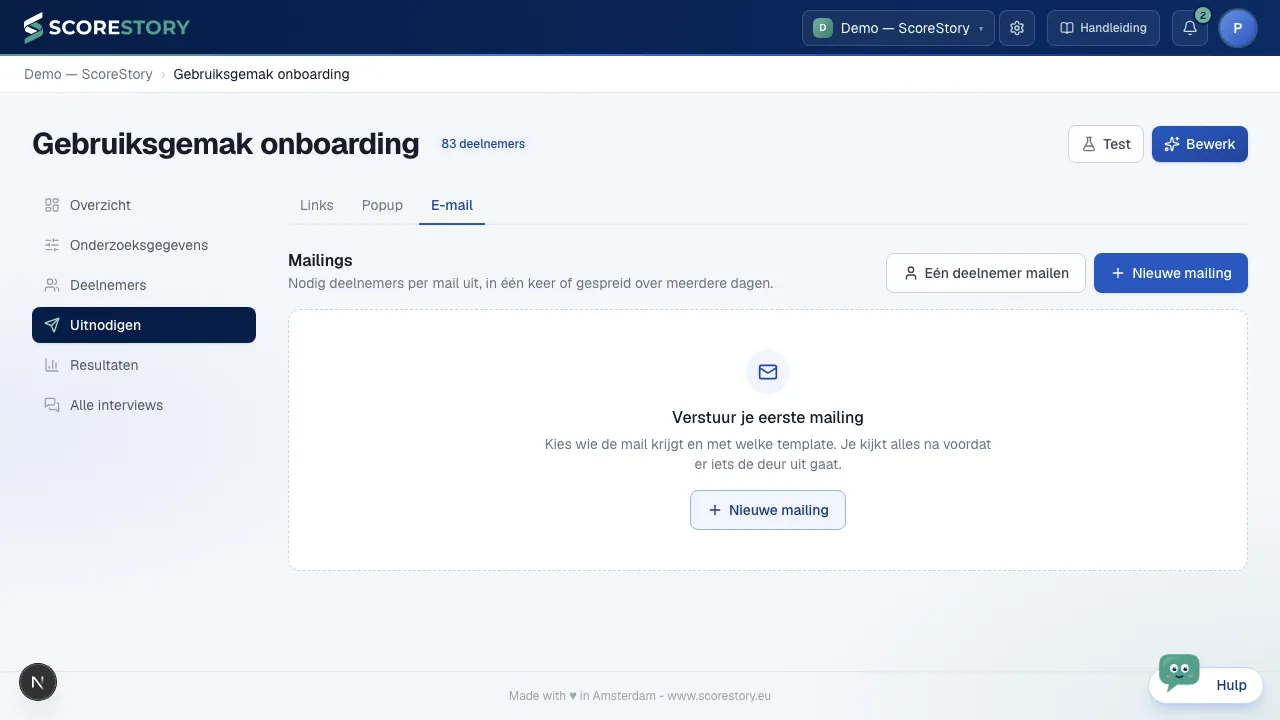The image size is (1280, 720).
Task: Click the Test button
Action: point(1106,144)
